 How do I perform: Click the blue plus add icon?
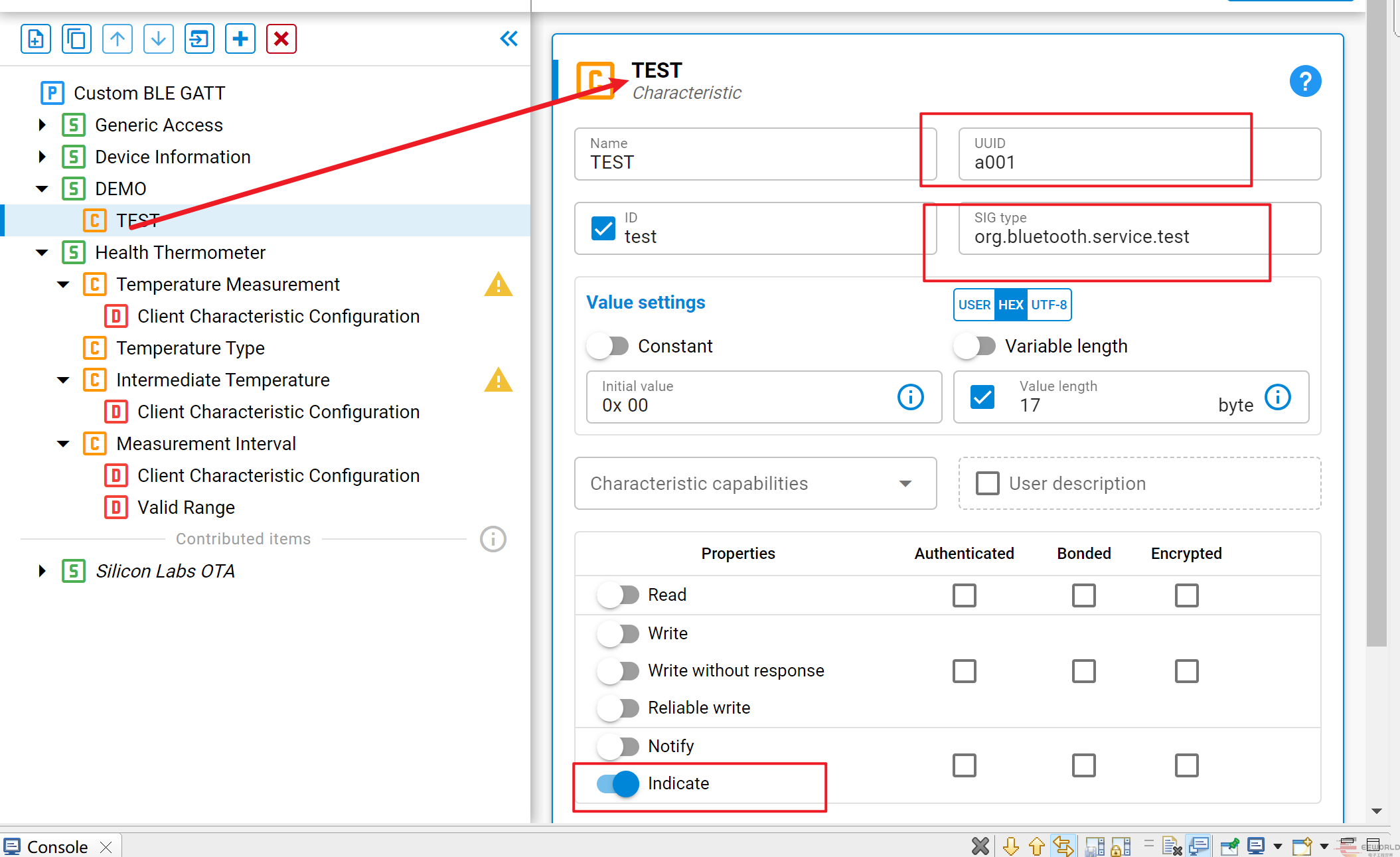[240, 39]
